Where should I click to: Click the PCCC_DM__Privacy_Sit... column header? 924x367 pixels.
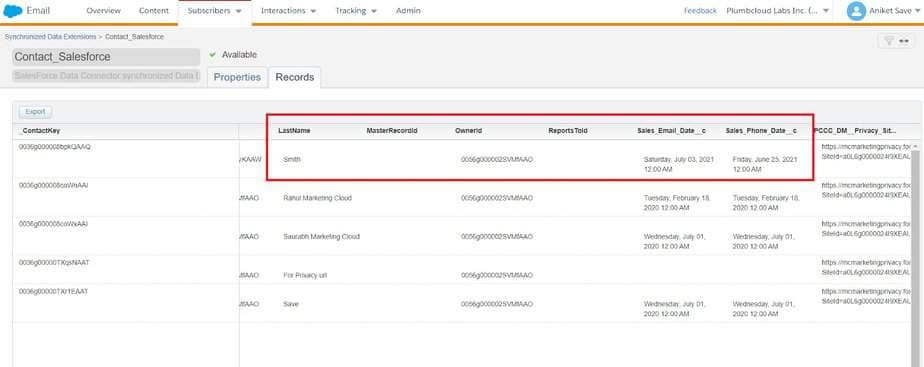click(x=855, y=131)
